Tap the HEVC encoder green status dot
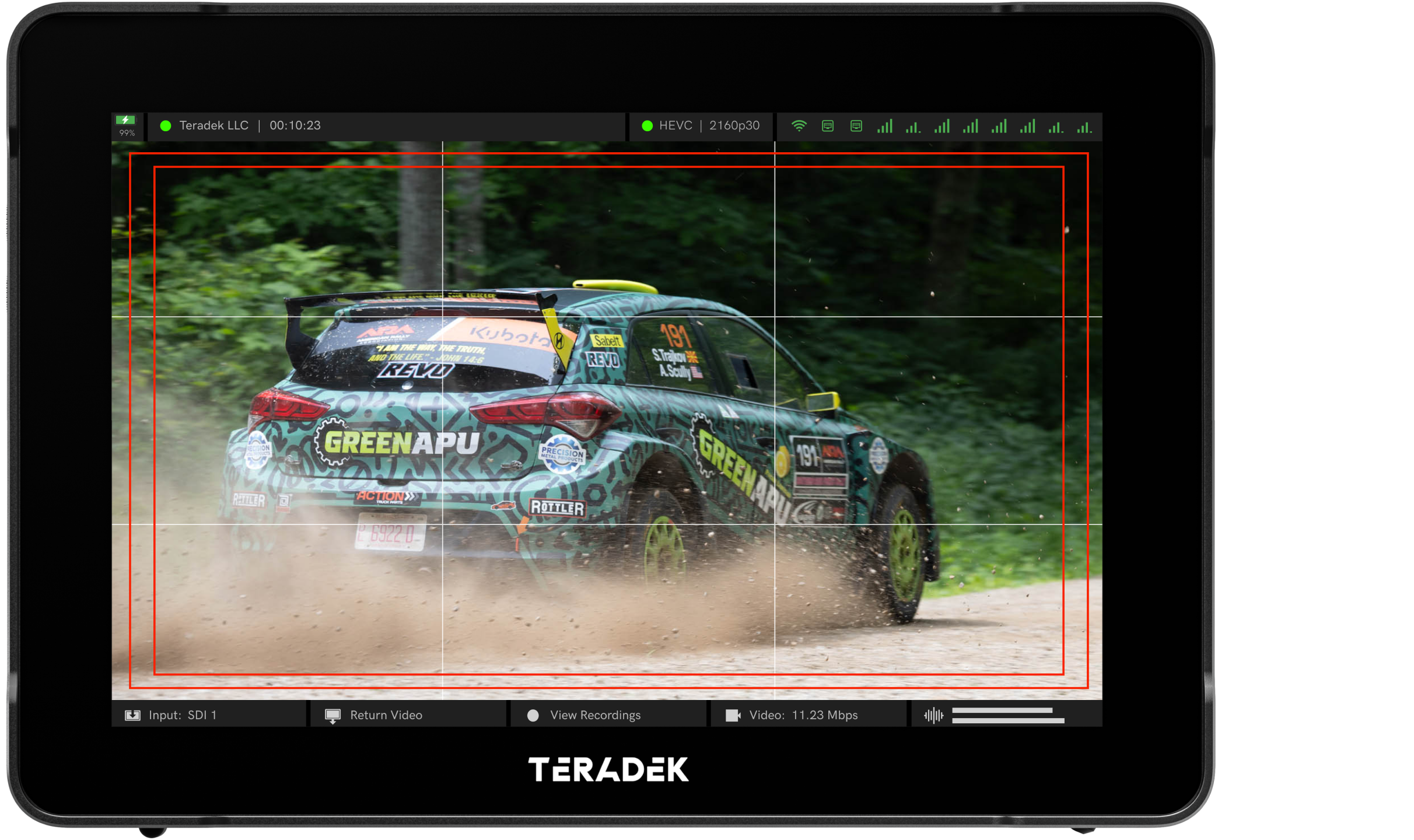1414x840 pixels. (647, 126)
